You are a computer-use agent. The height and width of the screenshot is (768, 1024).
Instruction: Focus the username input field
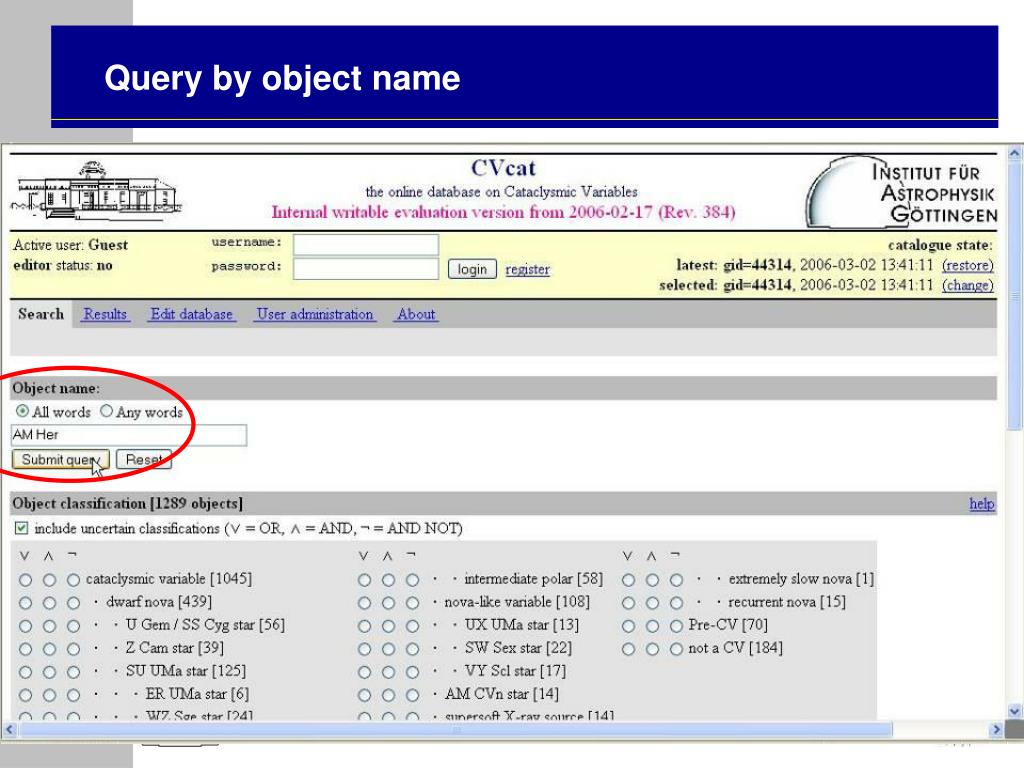pyautogui.click(x=366, y=245)
